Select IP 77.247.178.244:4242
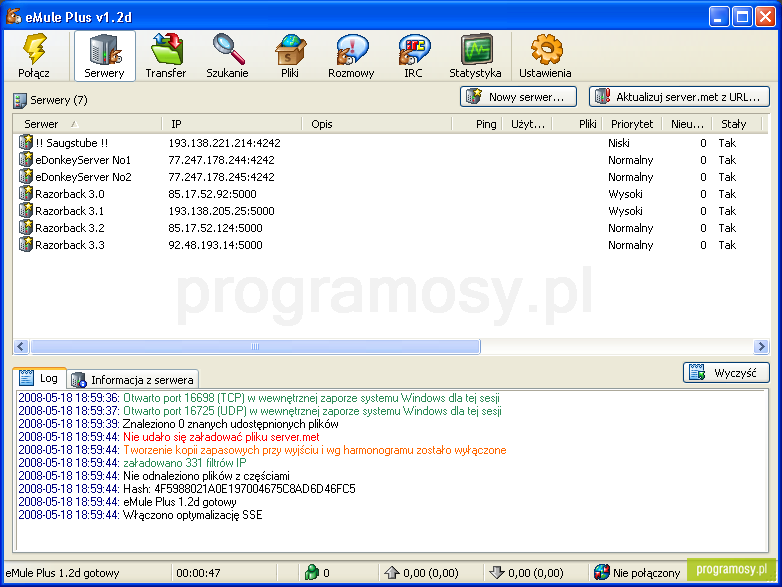 (x=221, y=160)
